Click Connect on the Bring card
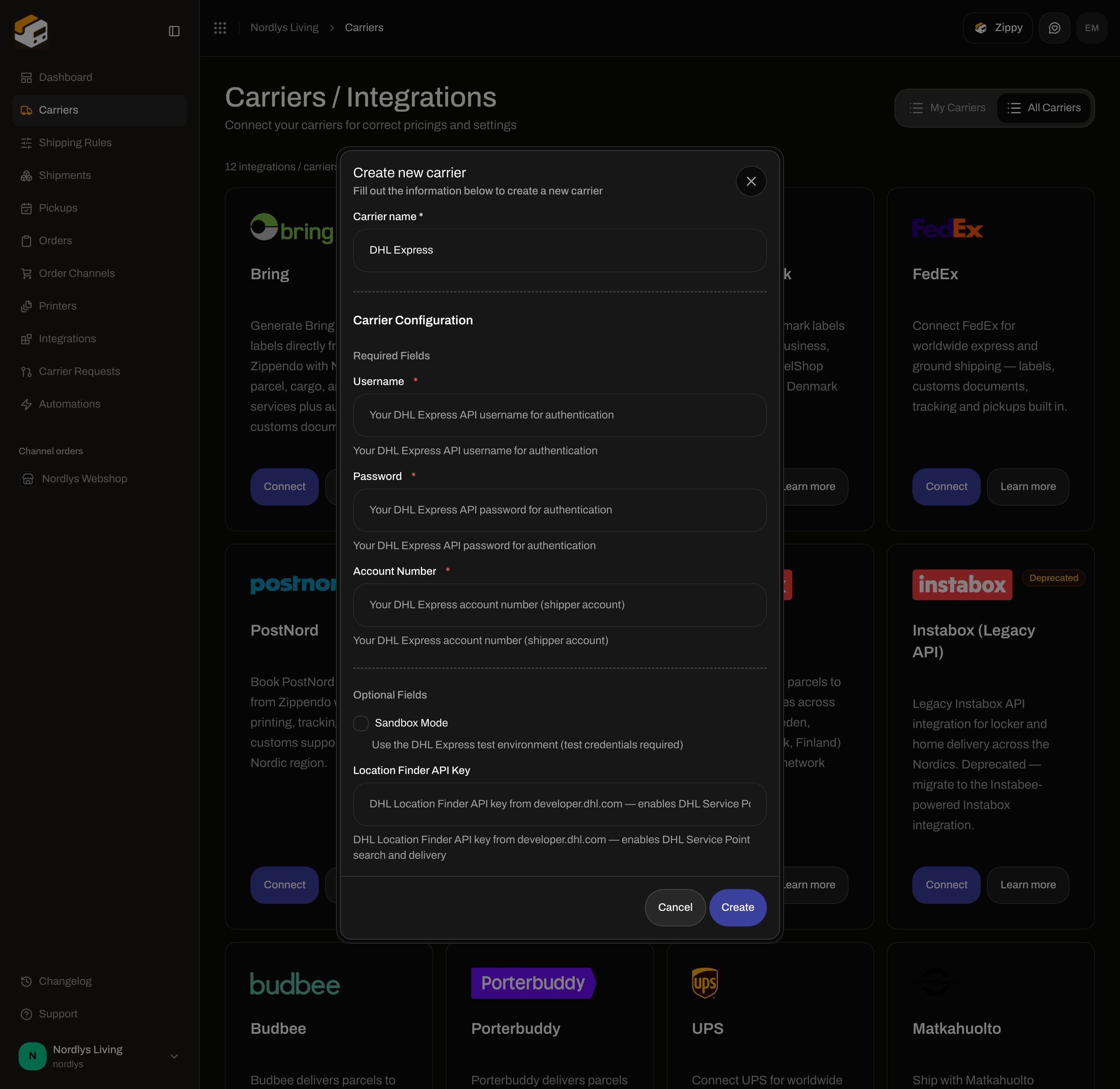Image resolution: width=1120 pixels, height=1089 pixels. pos(284,487)
